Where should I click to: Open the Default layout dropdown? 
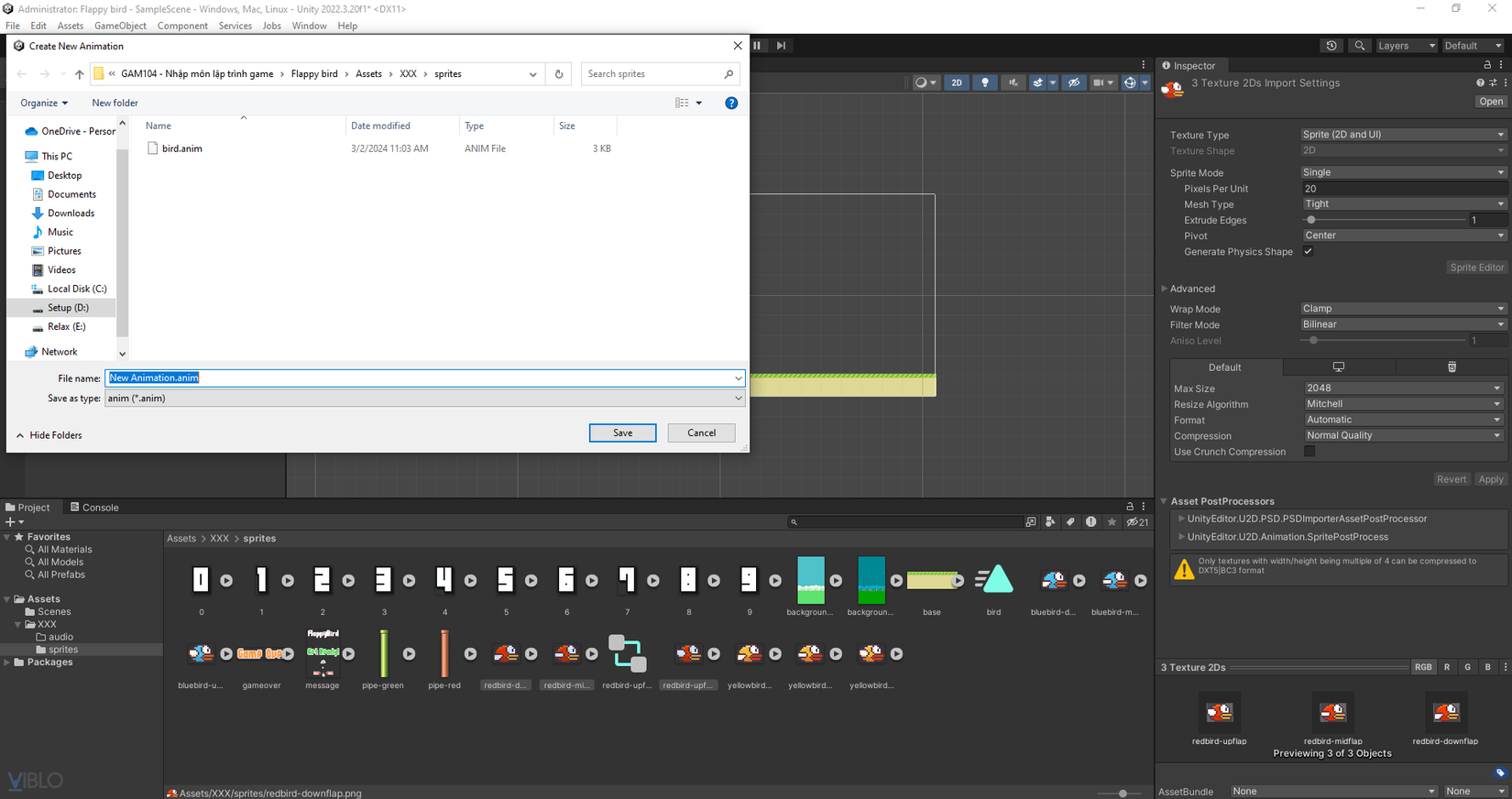click(1474, 46)
